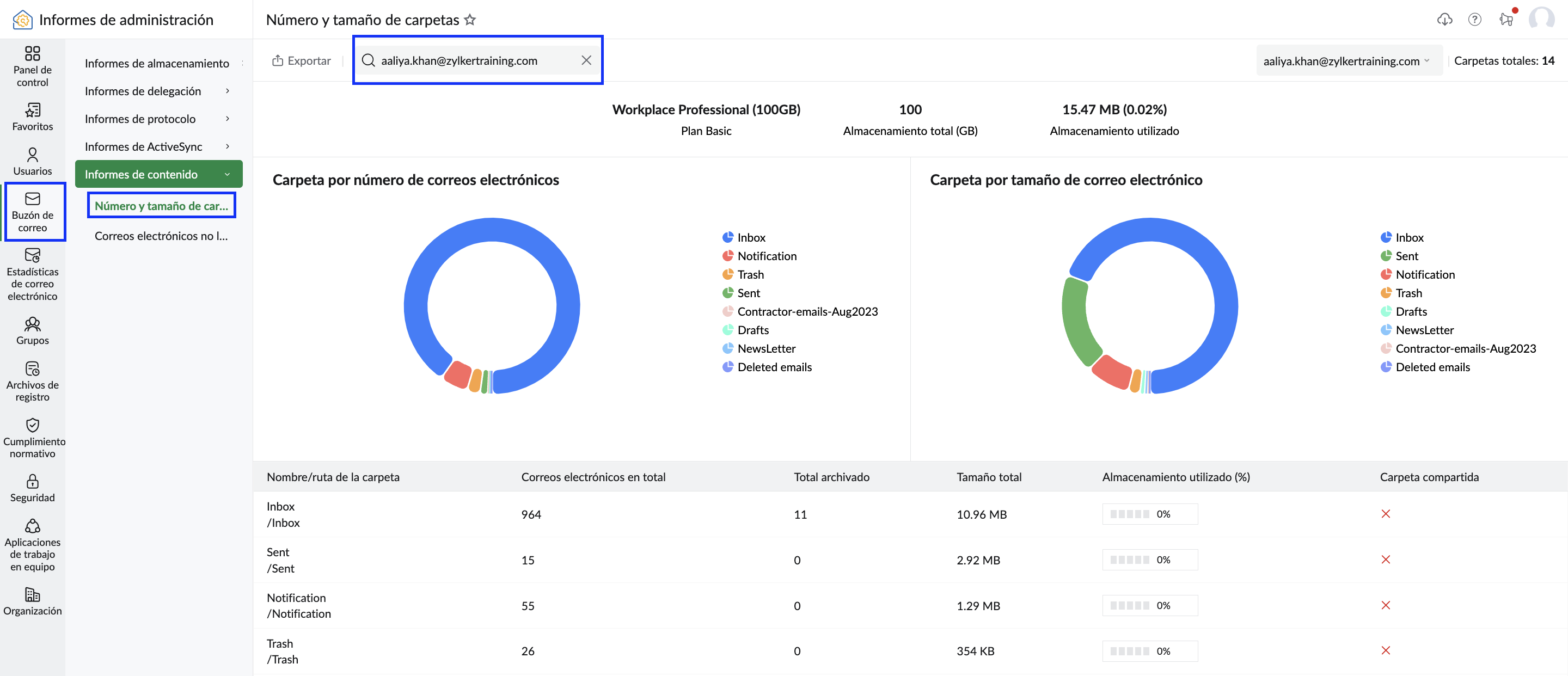Screen dimensions: 1568x676
Task: Toggle Sent legend in email size chart
Action: click(1399, 256)
